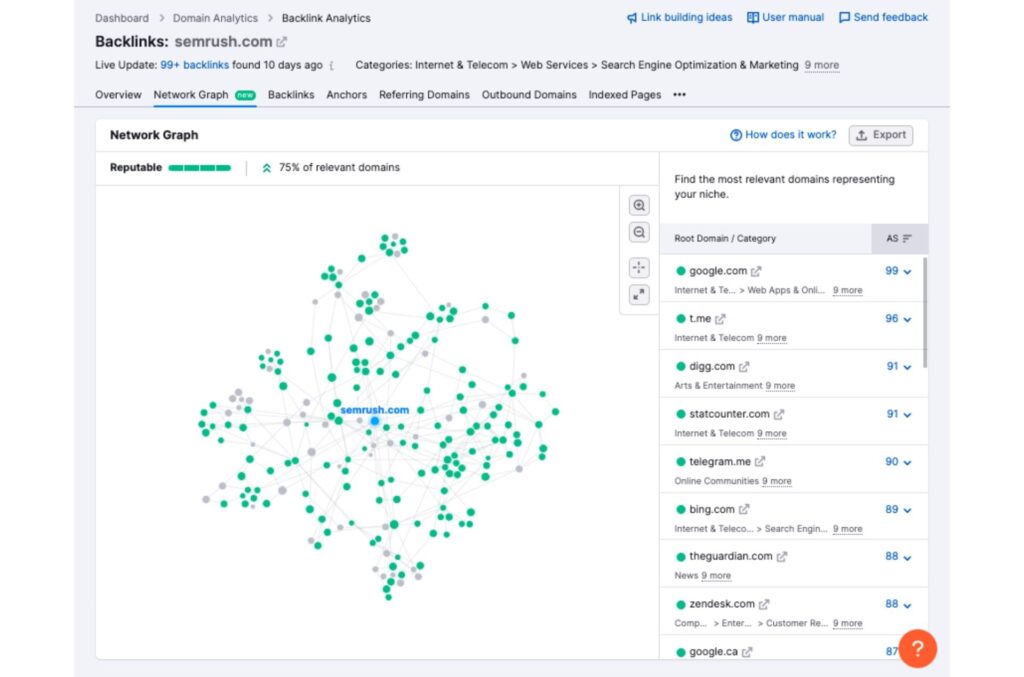Click the external link icon next to google.com
Image resolution: width=1024 pixels, height=677 pixels.
pyautogui.click(x=755, y=270)
